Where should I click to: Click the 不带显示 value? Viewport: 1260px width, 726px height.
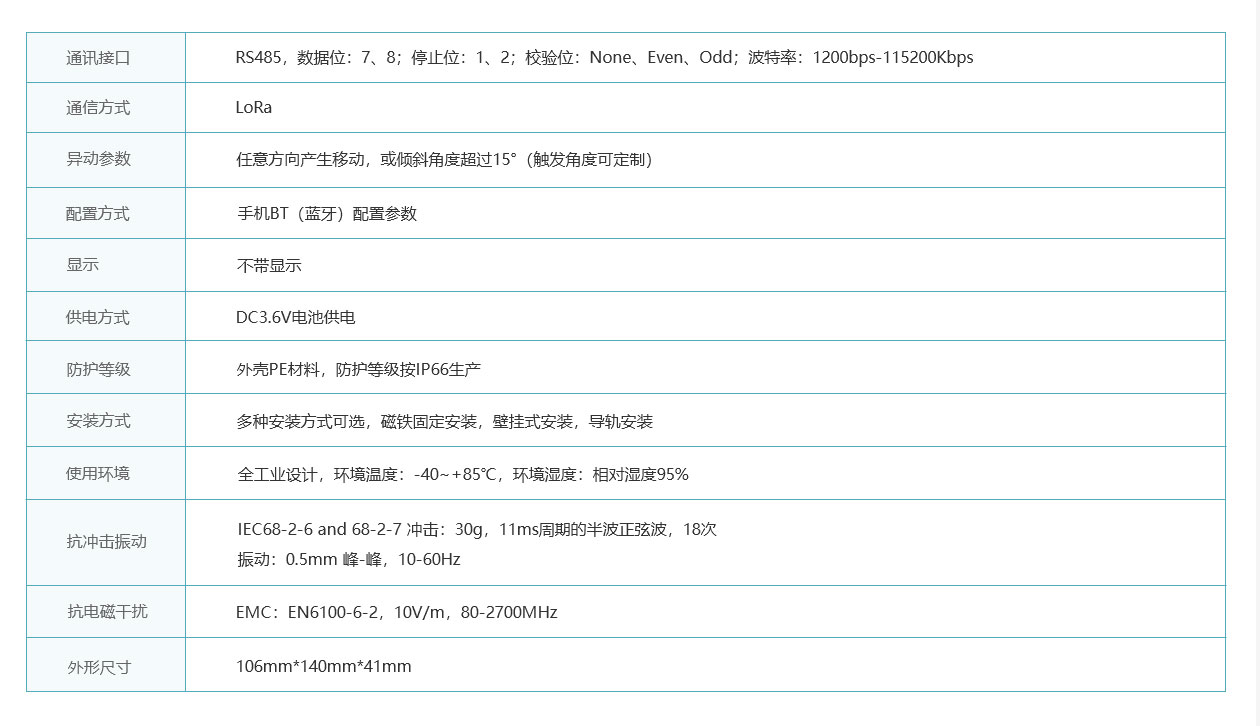point(269,266)
